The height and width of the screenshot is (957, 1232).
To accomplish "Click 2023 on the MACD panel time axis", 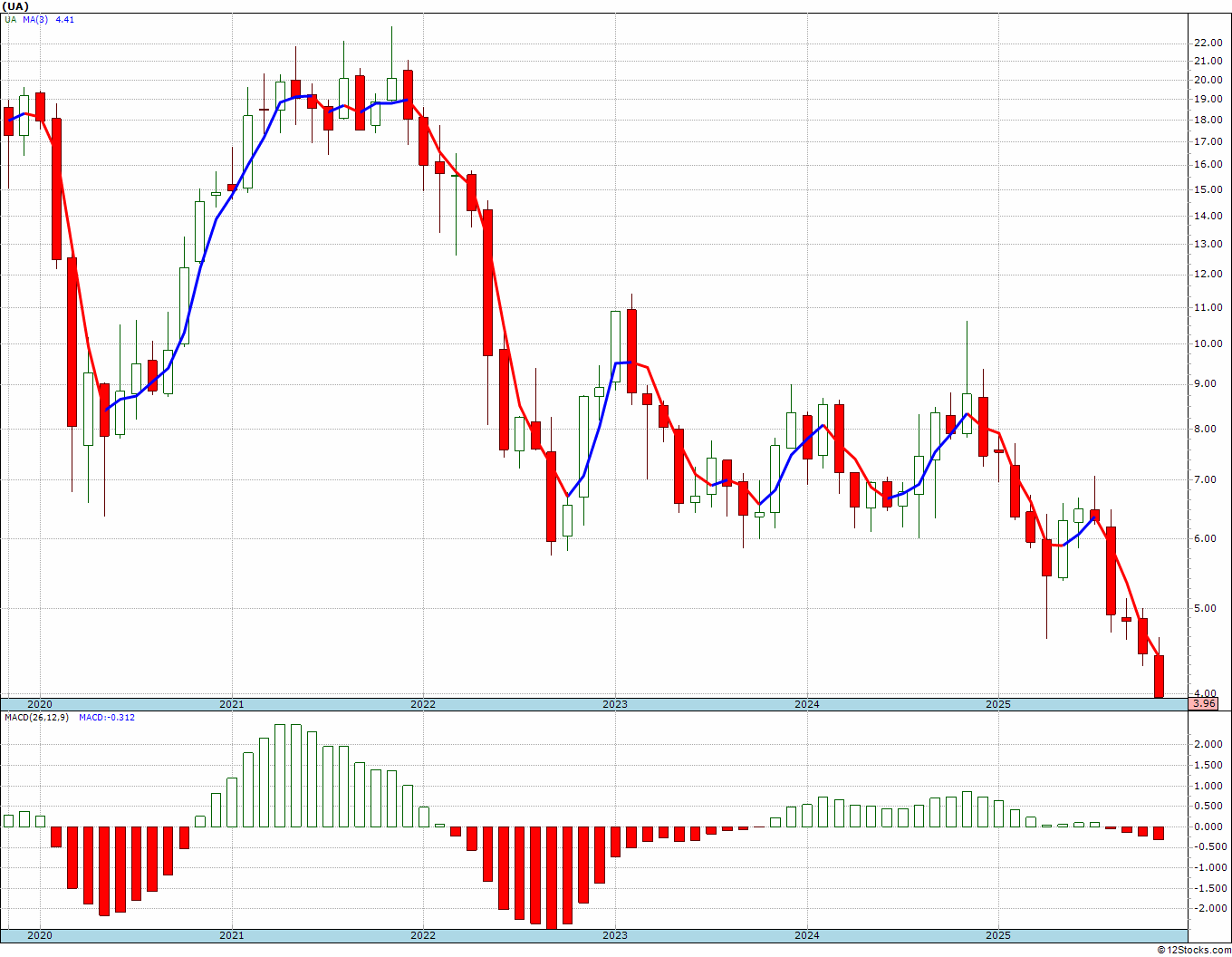I will click(x=614, y=935).
